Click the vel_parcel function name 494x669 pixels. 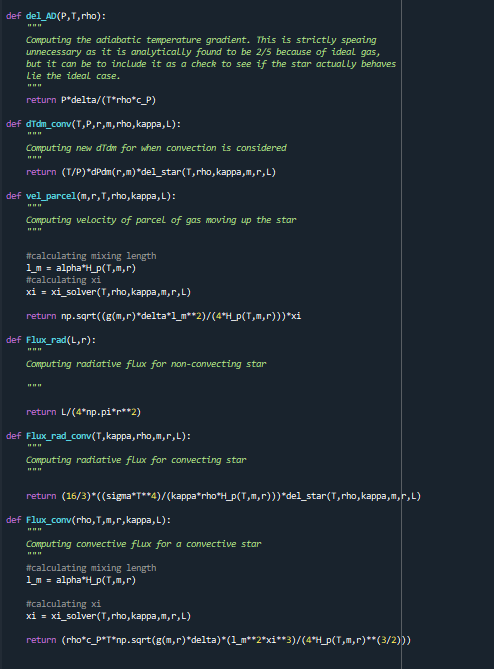[x=51, y=196]
